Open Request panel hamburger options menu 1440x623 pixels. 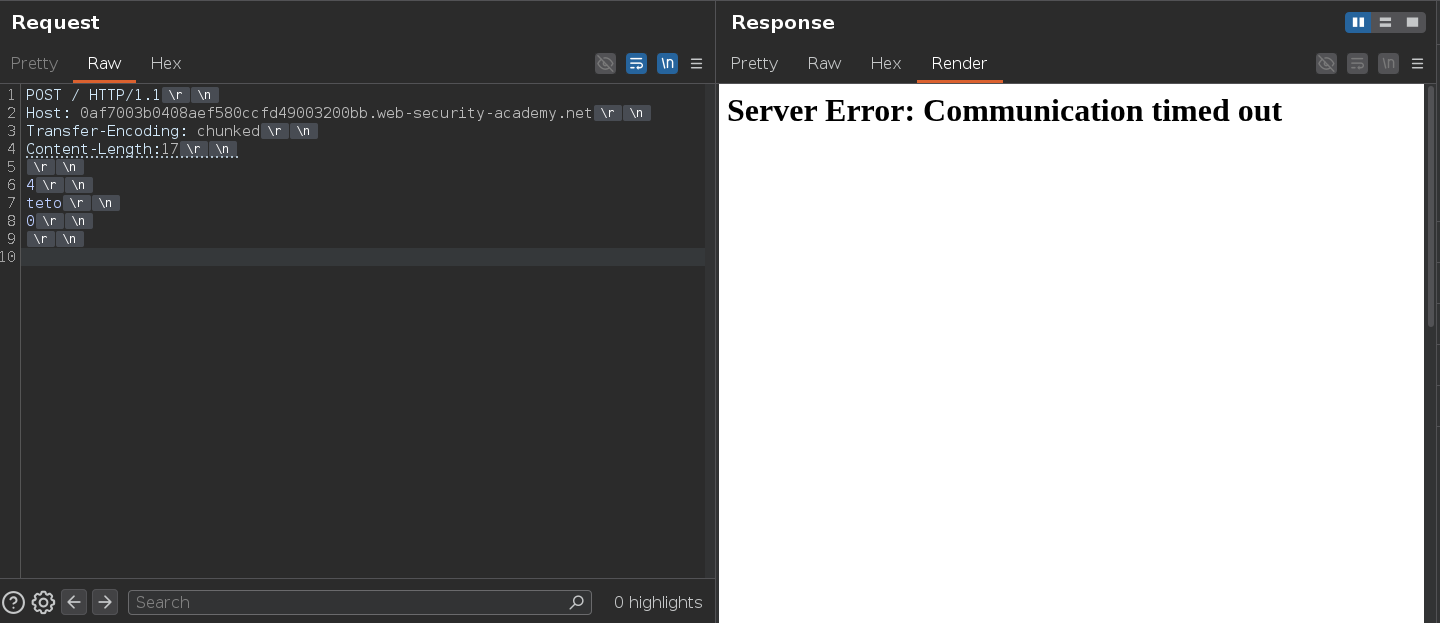point(697,63)
